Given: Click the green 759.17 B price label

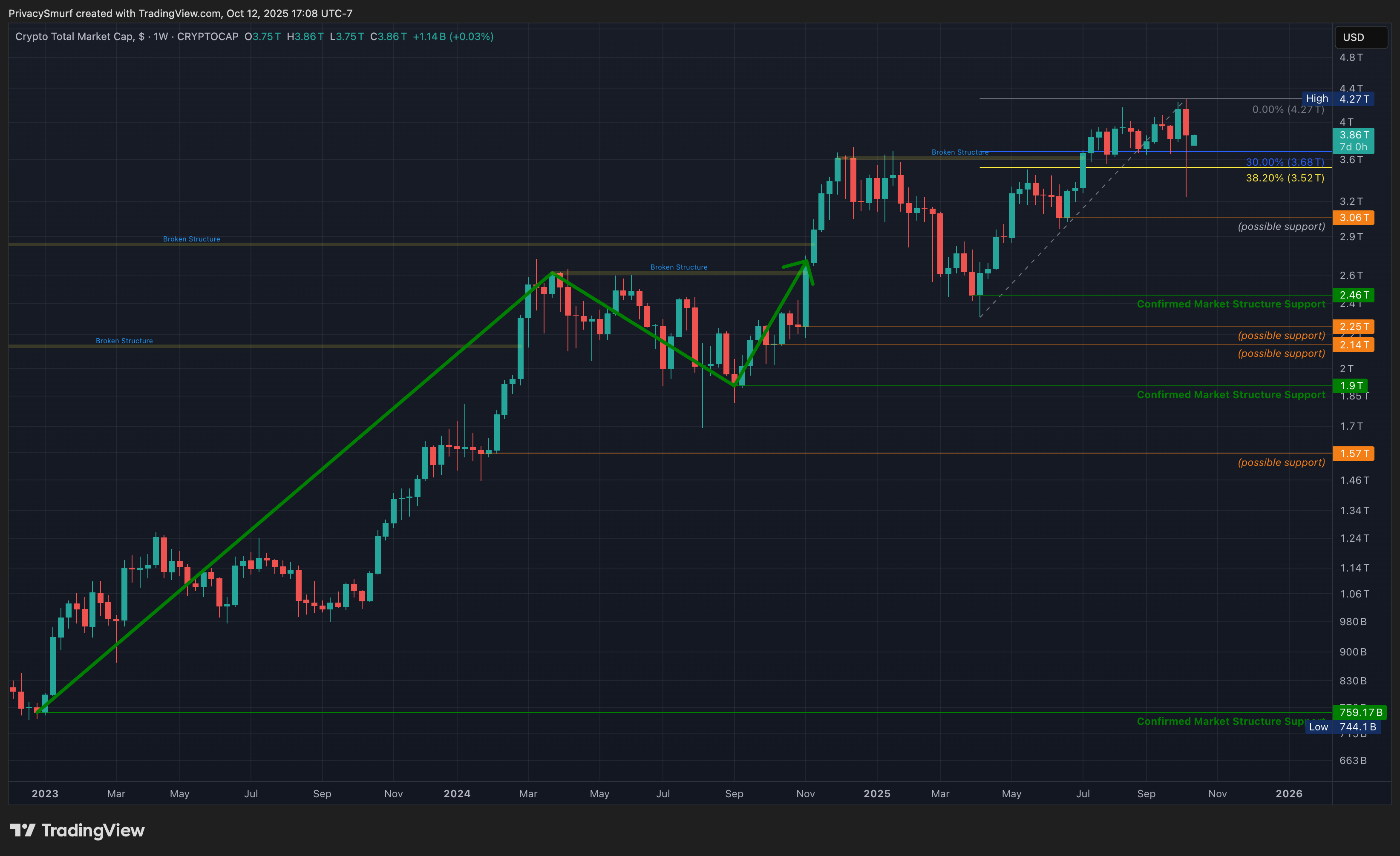Looking at the screenshot, I should click(x=1360, y=712).
